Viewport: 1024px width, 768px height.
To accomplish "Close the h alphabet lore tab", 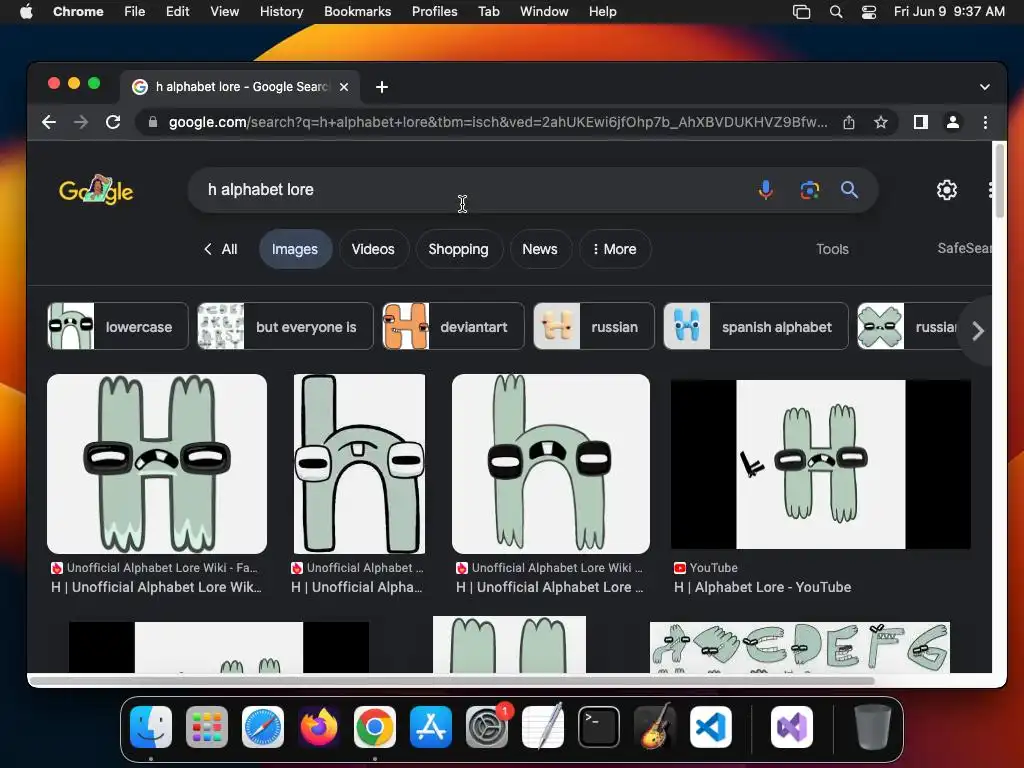I will click(344, 87).
